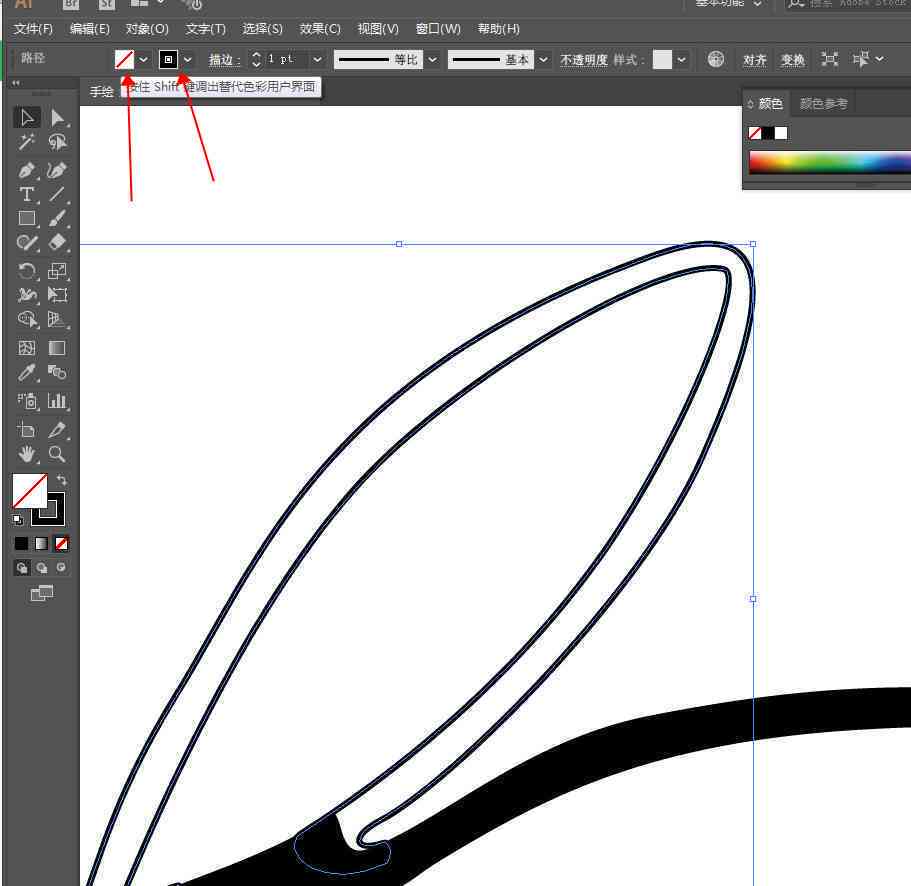Screen dimensions: 911x886
Task: Open fill color dropdown in control bar
Action: [144, 59]
